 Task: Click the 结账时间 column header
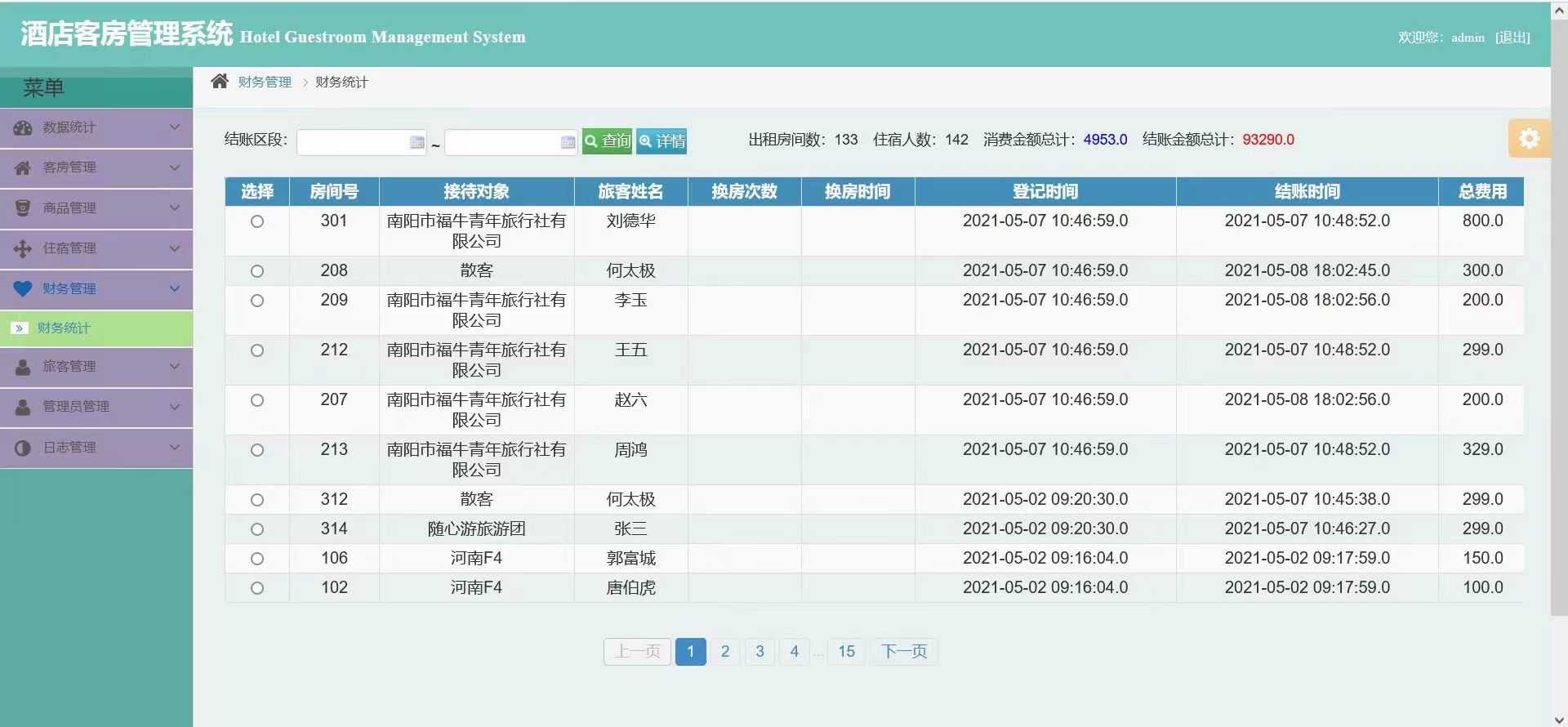[x=1307, y=192]
